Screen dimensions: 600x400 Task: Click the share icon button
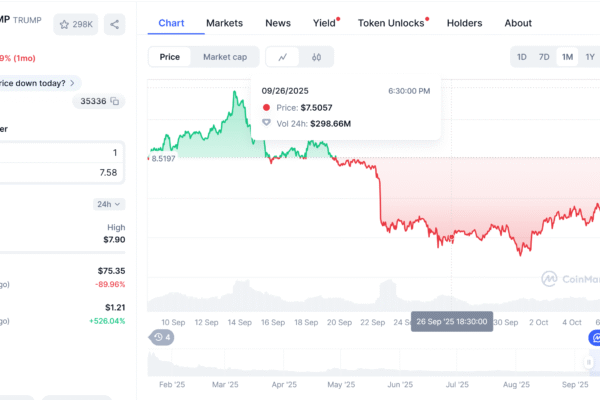[115, 25]
